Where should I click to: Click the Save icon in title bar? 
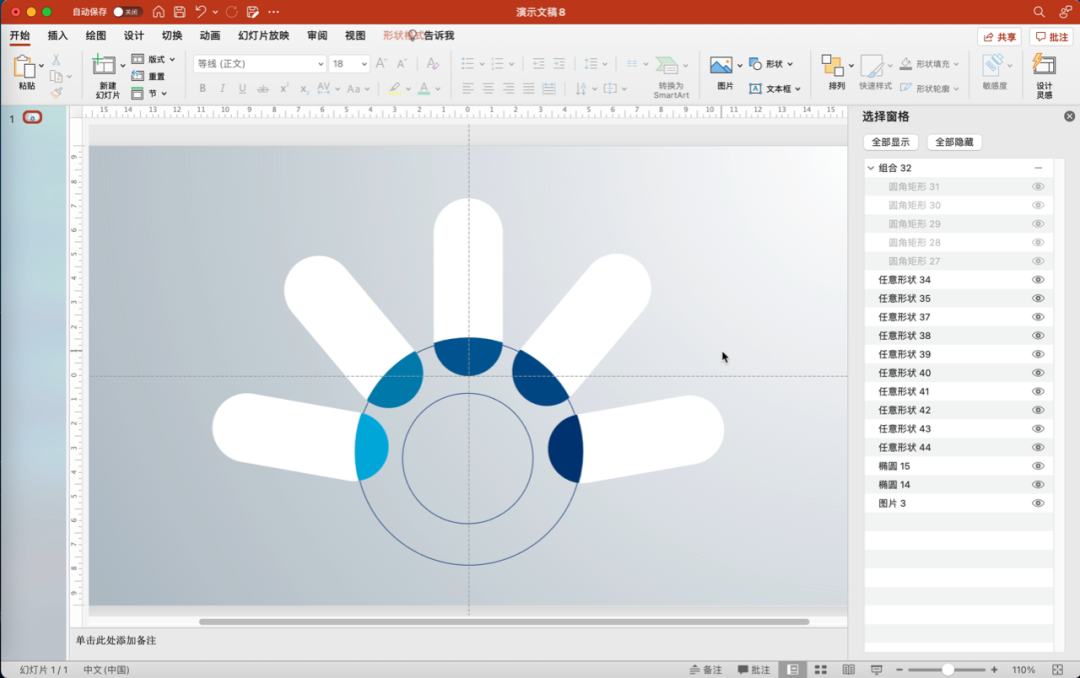click(180, 12)
